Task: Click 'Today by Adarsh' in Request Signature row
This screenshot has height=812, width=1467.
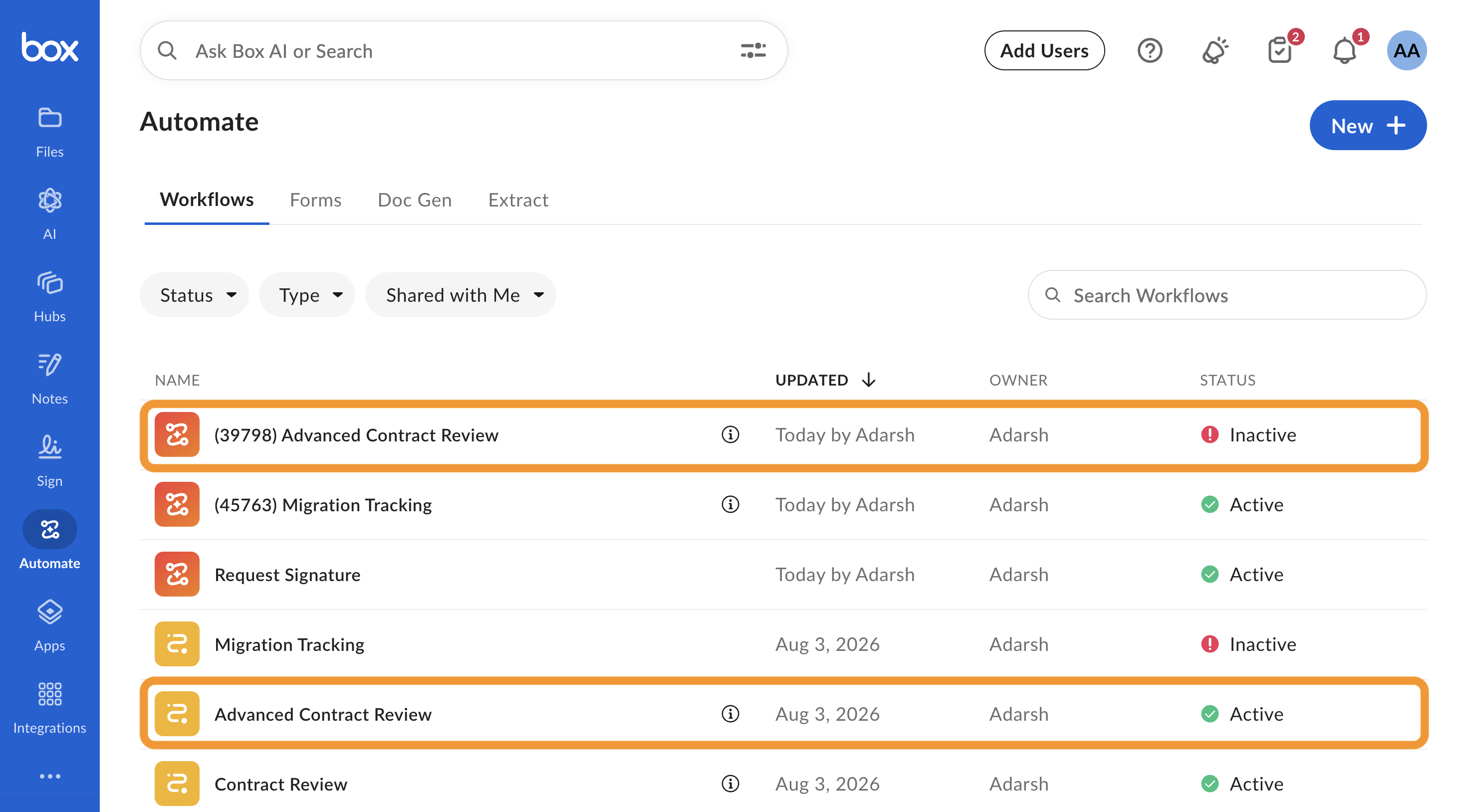Action: click(845, 574)
